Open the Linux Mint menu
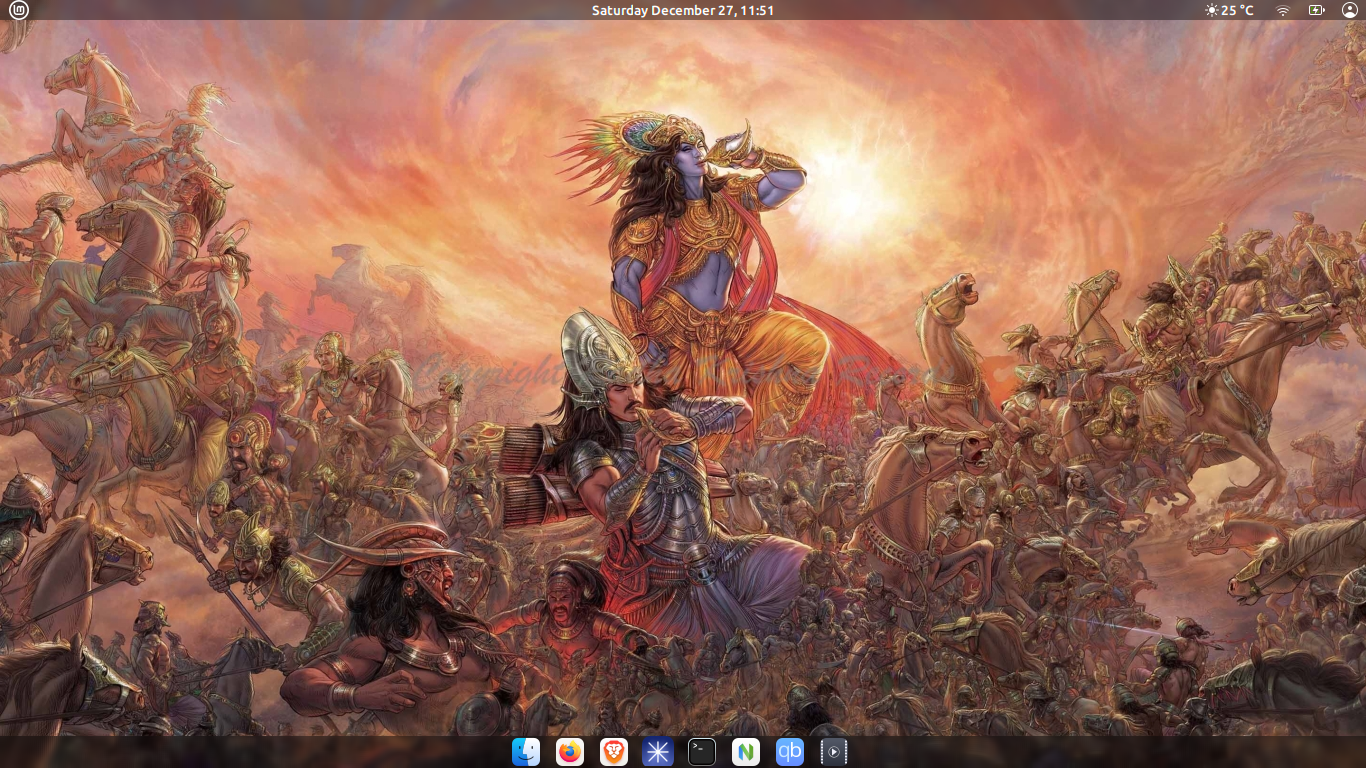Image resolution: width=1366 pixels, height=768 pixels. (19, 10)
